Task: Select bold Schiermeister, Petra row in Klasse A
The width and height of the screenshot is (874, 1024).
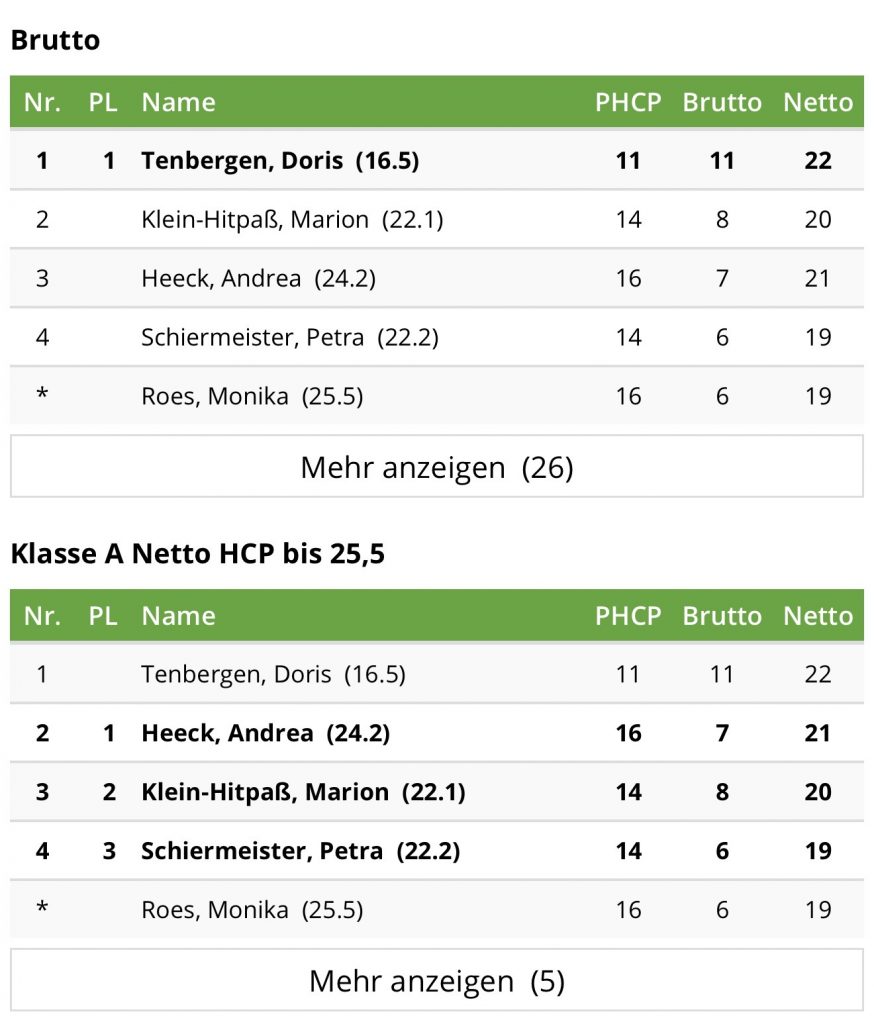Action: click(x=436, y=850)
